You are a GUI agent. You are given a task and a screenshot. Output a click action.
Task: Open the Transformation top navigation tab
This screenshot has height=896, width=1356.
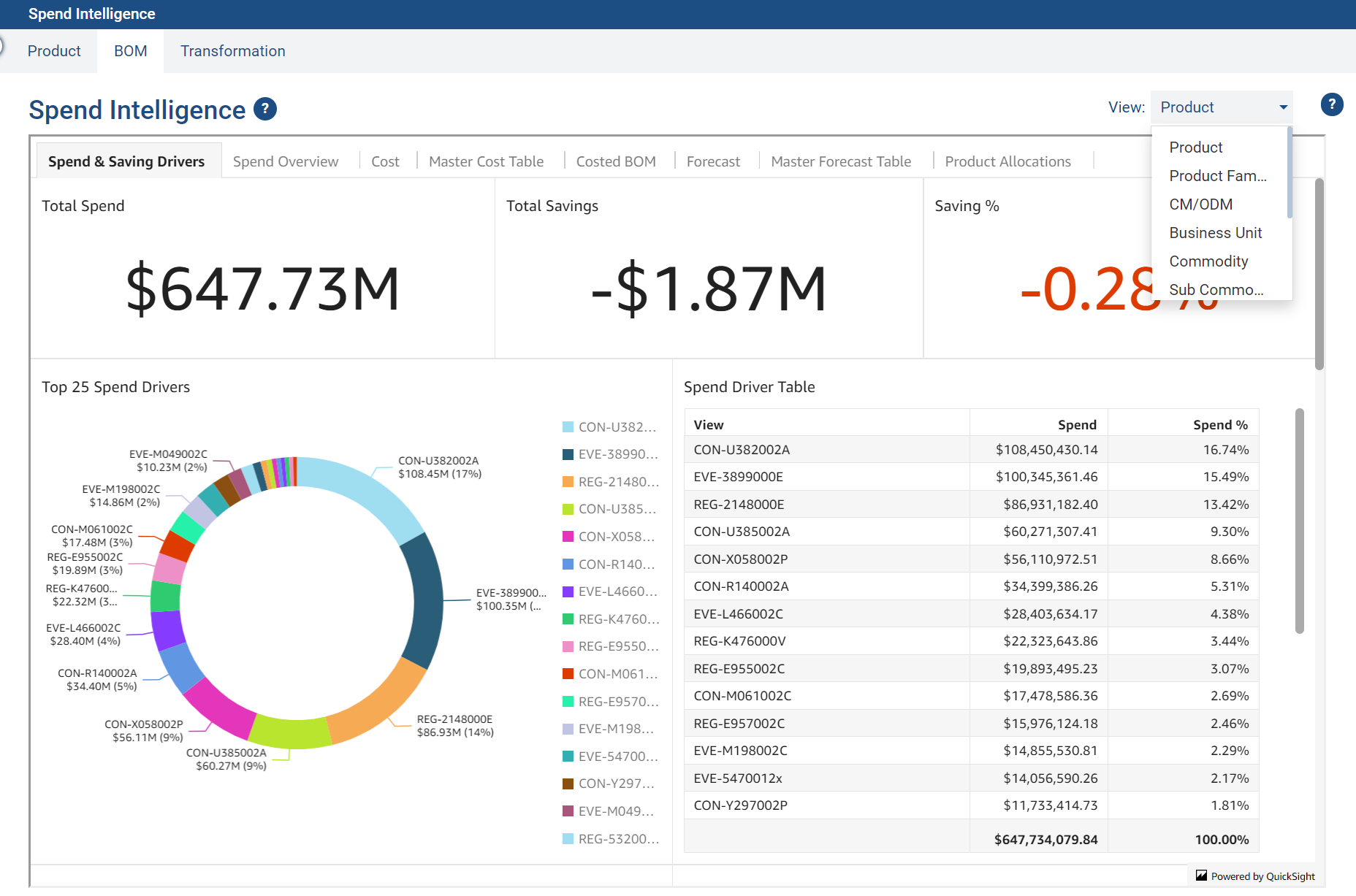(x=232, y=51)
